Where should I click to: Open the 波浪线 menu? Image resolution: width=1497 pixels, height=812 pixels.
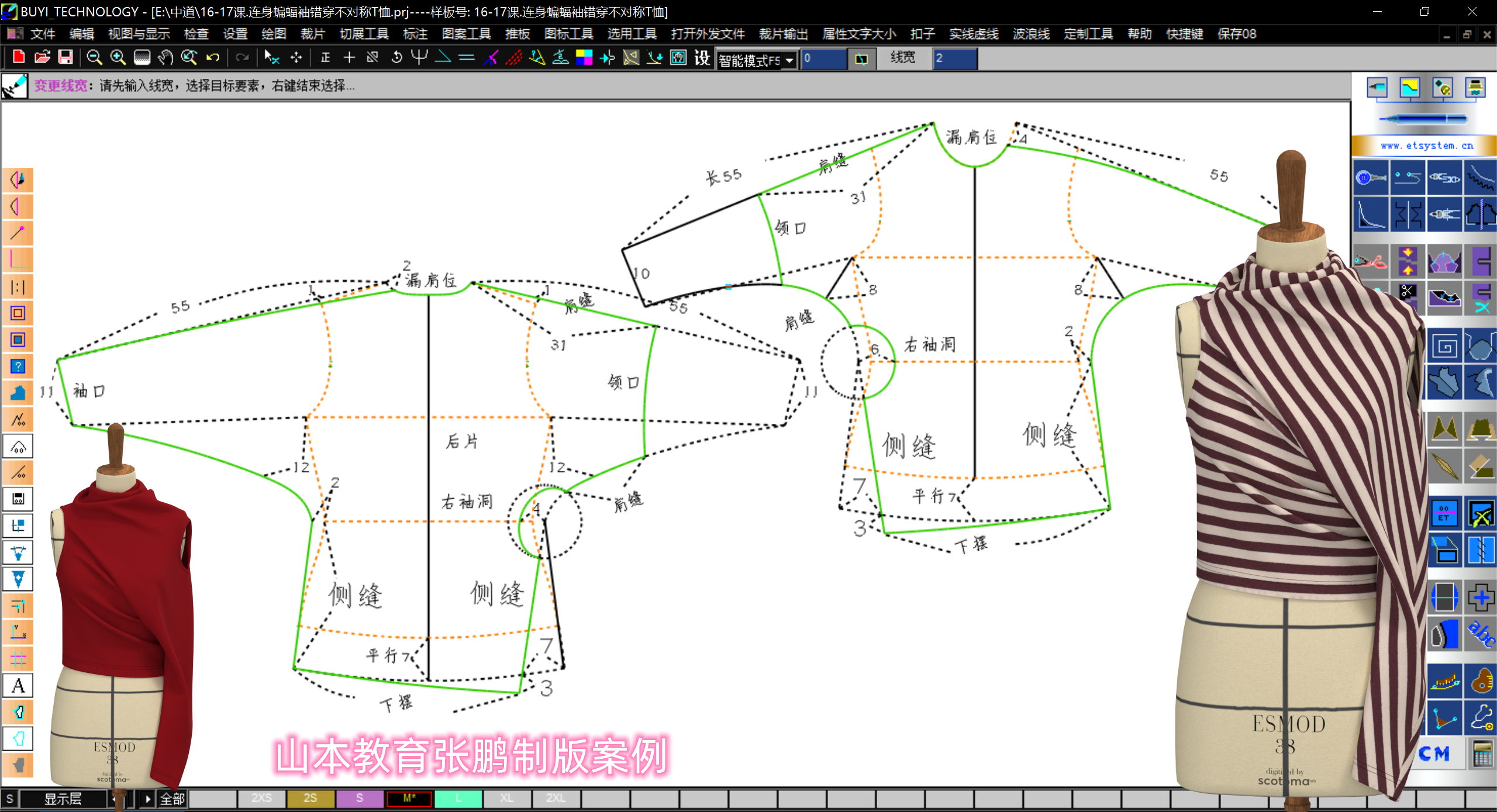pos(1031,34)
